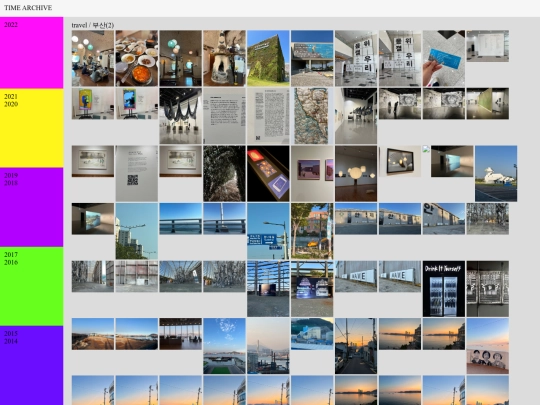540x405 pixels.
Task: View the ivy-covered green building photo
Action: pos(268,58)
